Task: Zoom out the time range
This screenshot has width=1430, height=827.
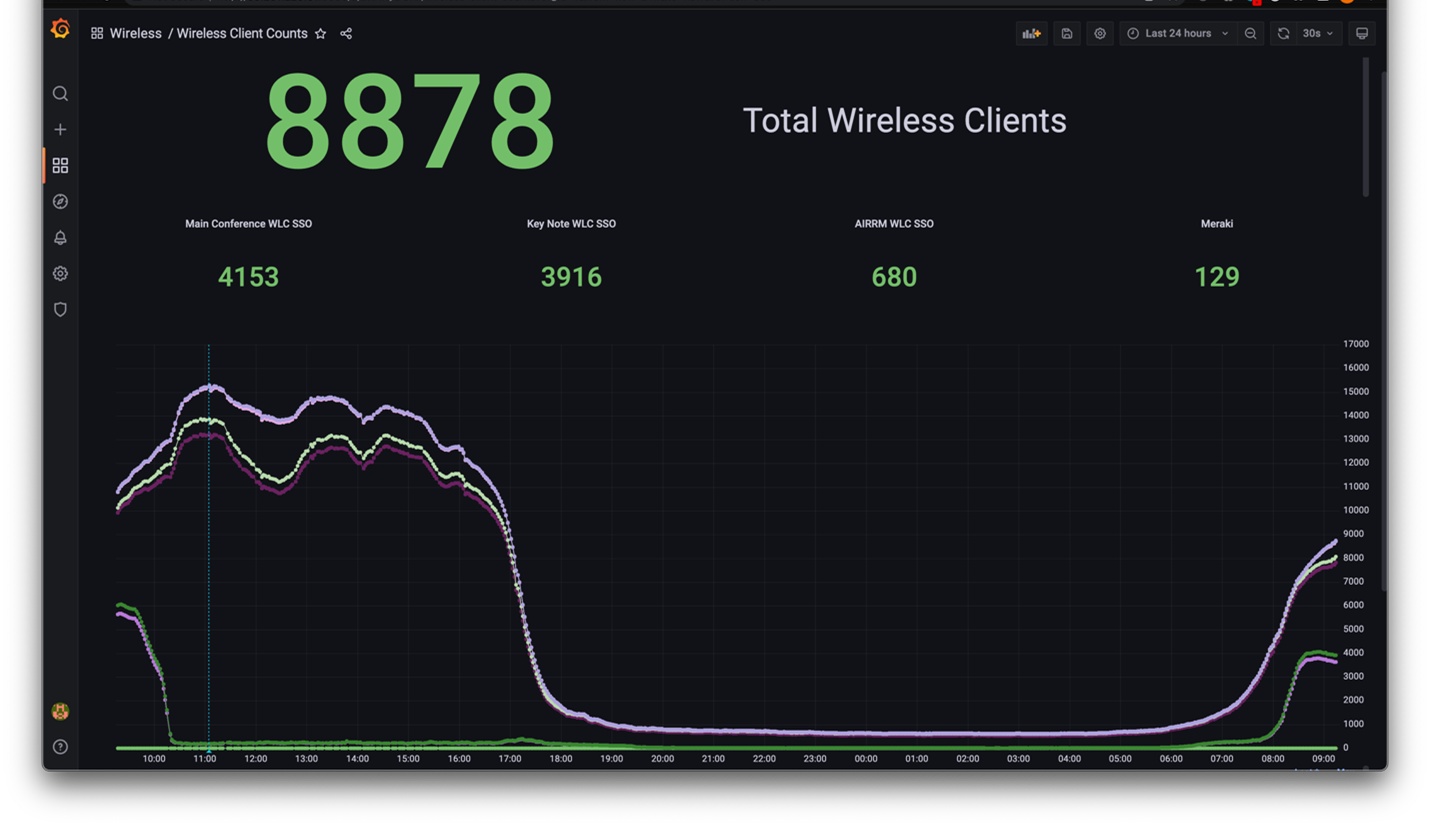Action: pos(1250,34)
